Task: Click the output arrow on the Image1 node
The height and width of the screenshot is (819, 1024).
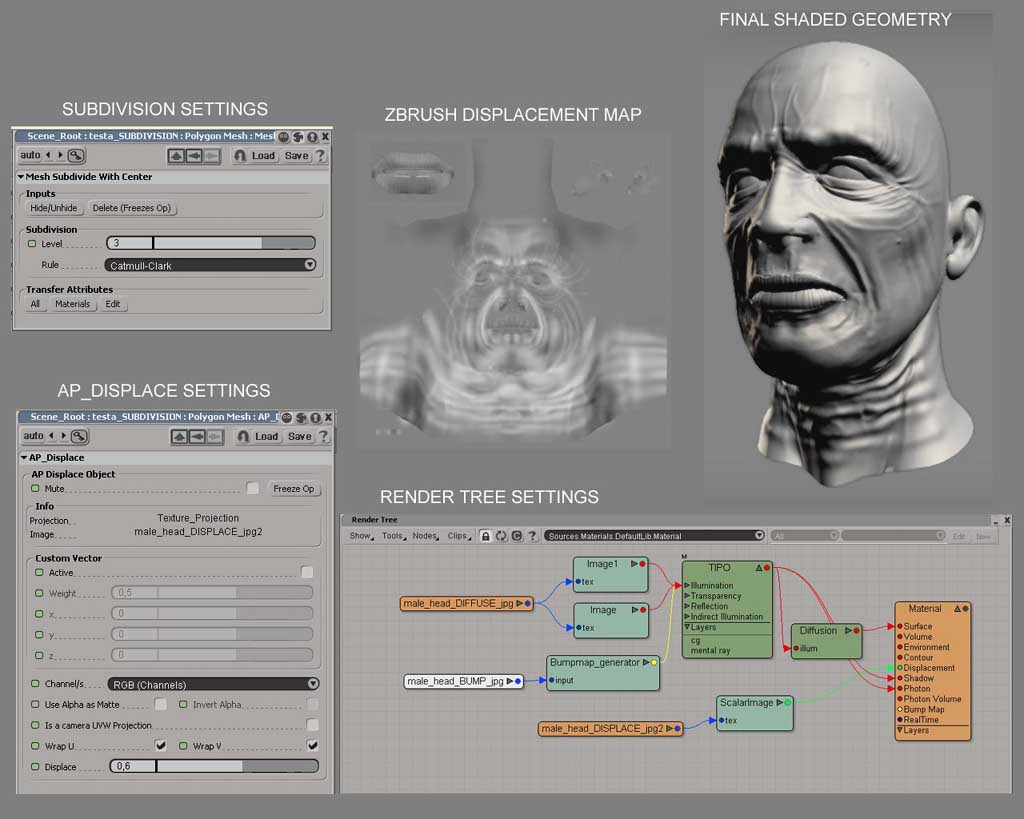Action: 634,564
